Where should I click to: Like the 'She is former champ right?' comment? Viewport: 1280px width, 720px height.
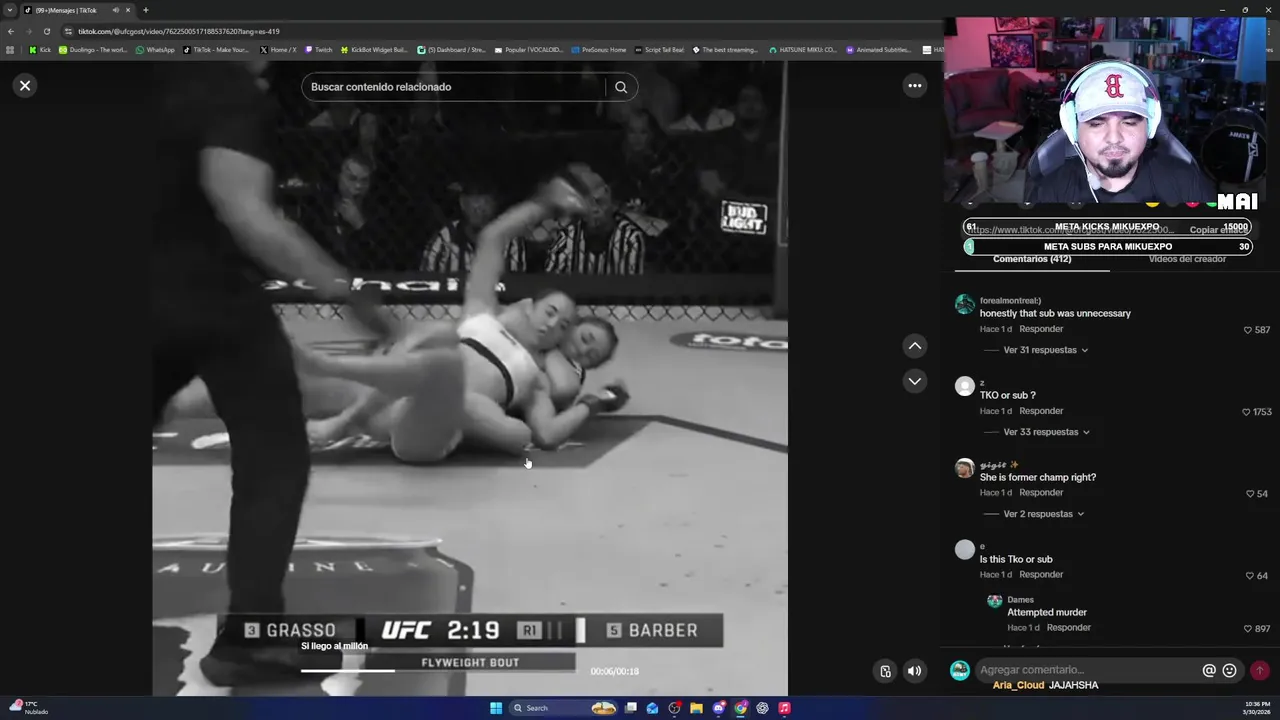(x=1249, y=494)
